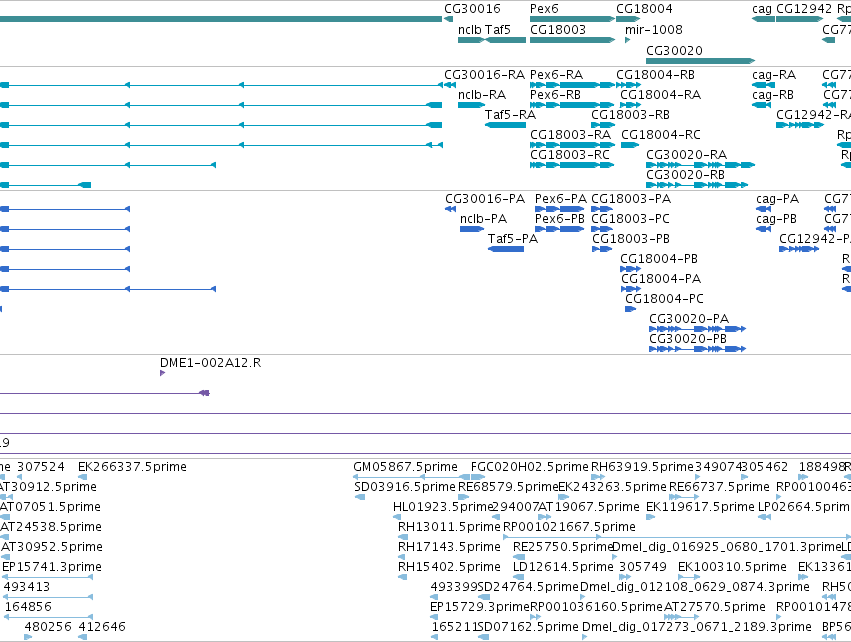Select the AT24538.5prime EST label
The width and height of the screenshot is (851, 642).
(x=50, y=527)
